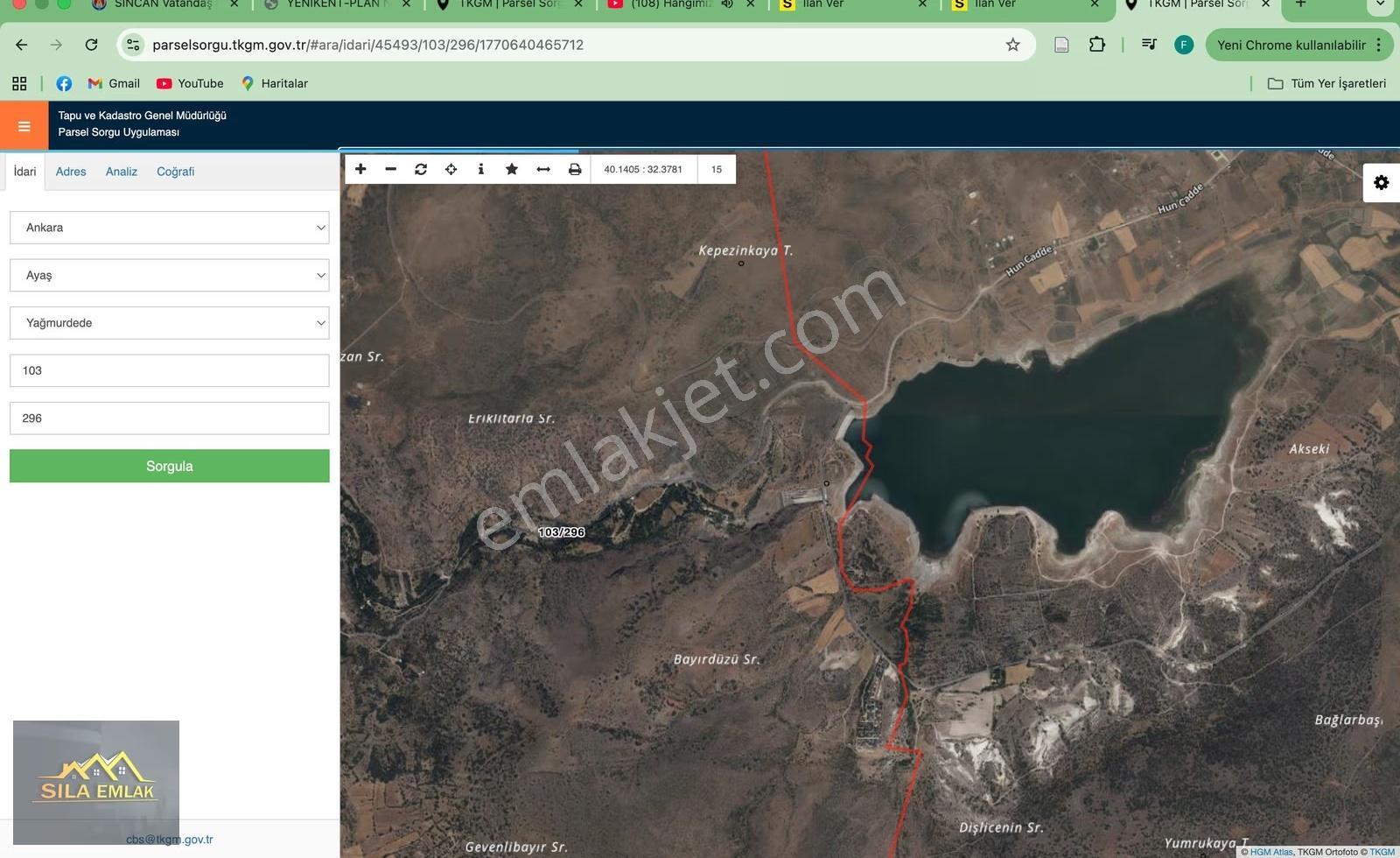View site information icon in address bar
Screen dimensions: 1400x858
tap(133, 45)
